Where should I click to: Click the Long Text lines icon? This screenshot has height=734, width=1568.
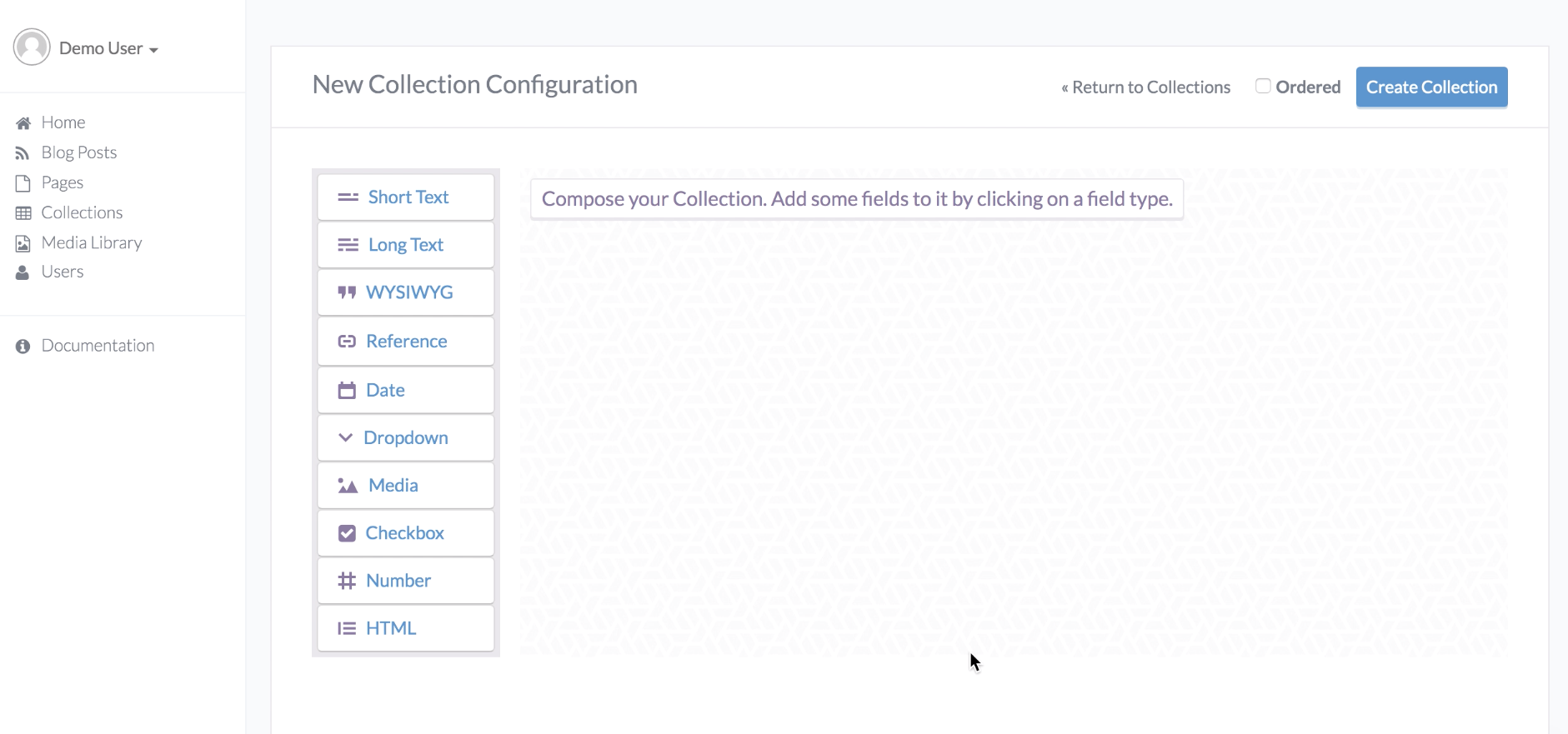pyautogui.click(x=348, y=245)
